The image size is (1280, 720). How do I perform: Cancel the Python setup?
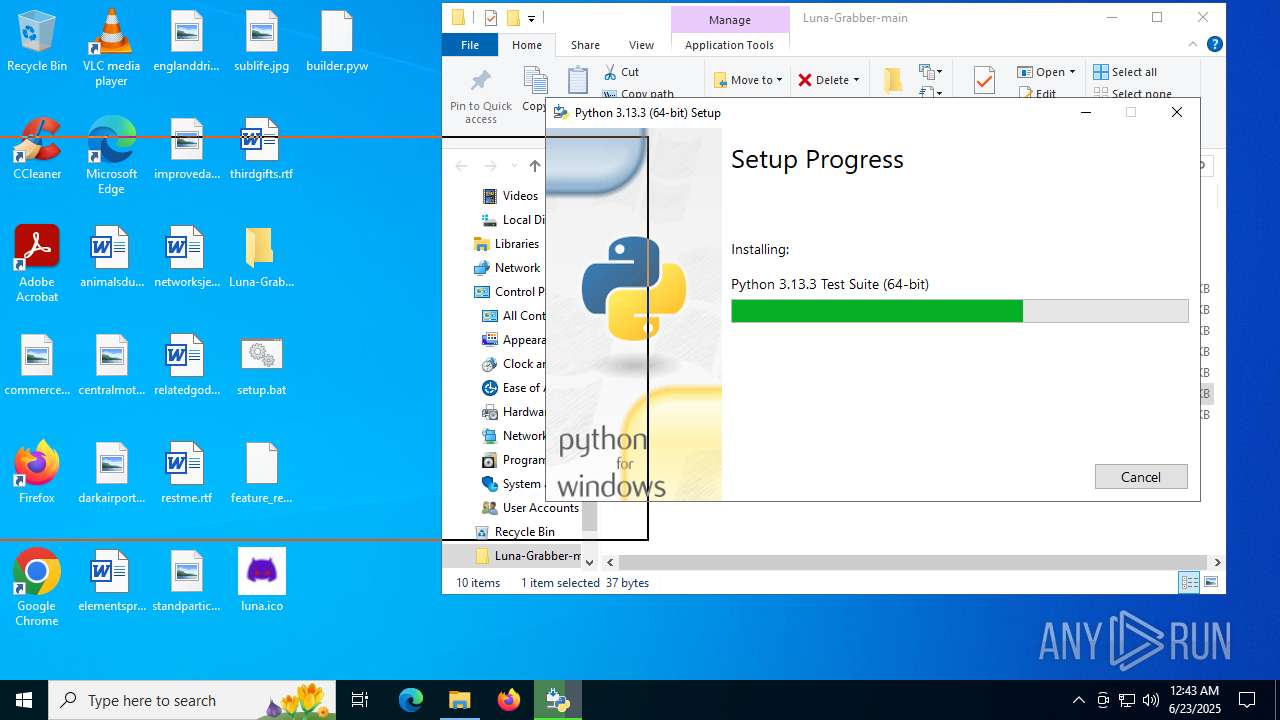click(x=1141, y=477)
